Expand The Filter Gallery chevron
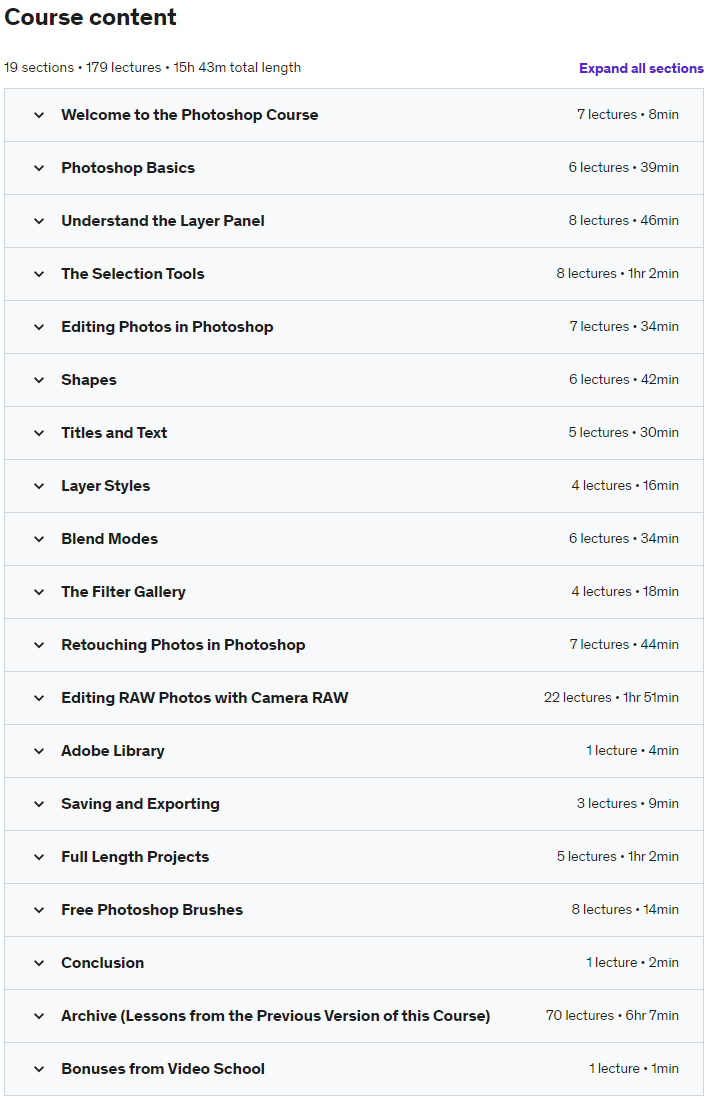Screen dimensions: 709x1105 39,592
